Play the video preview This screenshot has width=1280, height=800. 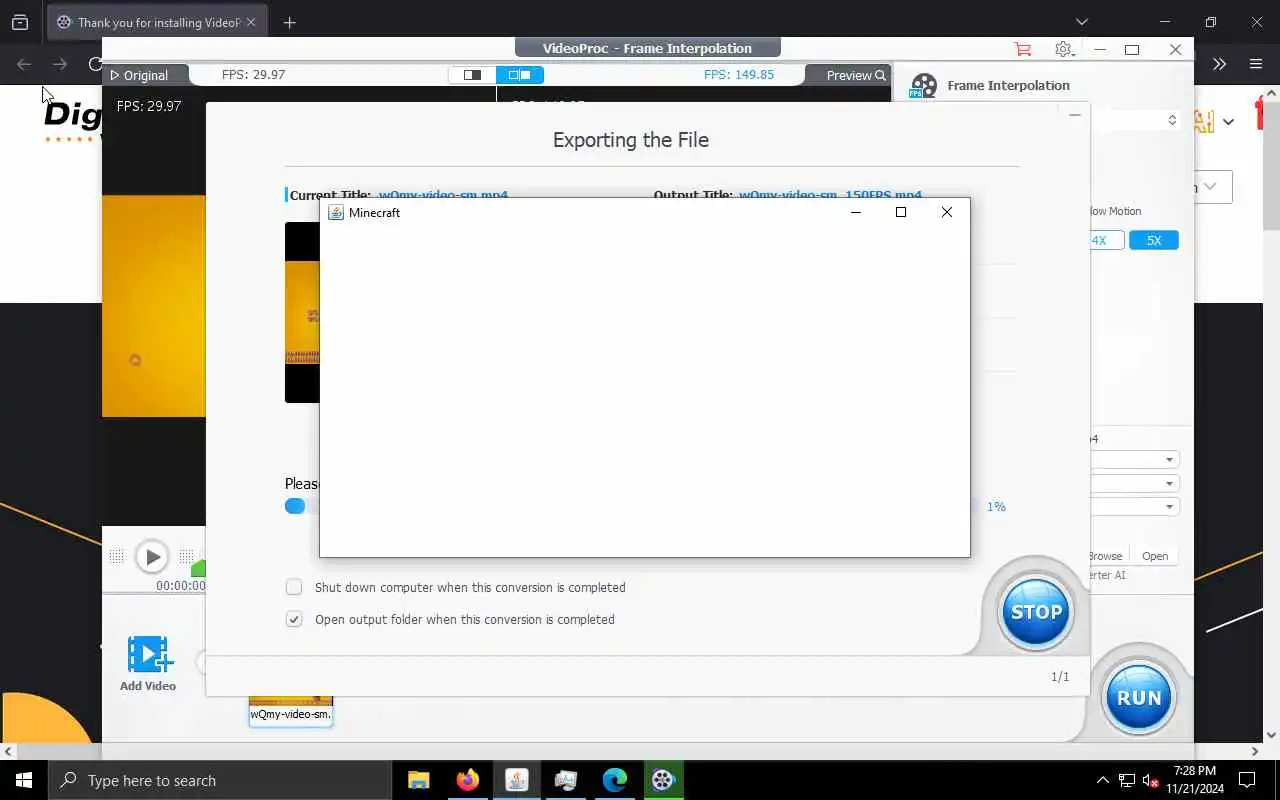(x=152, y=557)
